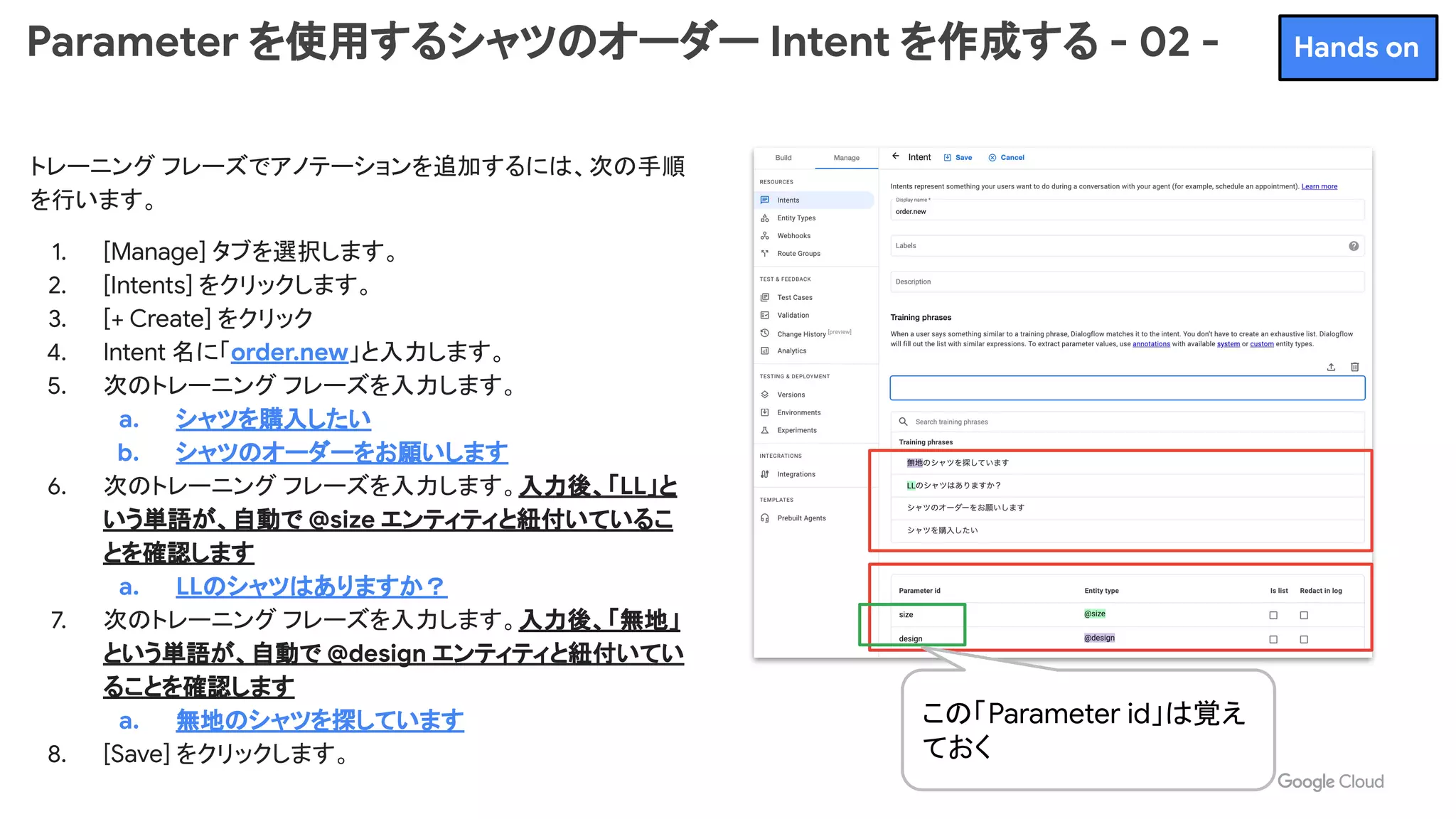Click the Change History clock icon

(x=765, y=333)
